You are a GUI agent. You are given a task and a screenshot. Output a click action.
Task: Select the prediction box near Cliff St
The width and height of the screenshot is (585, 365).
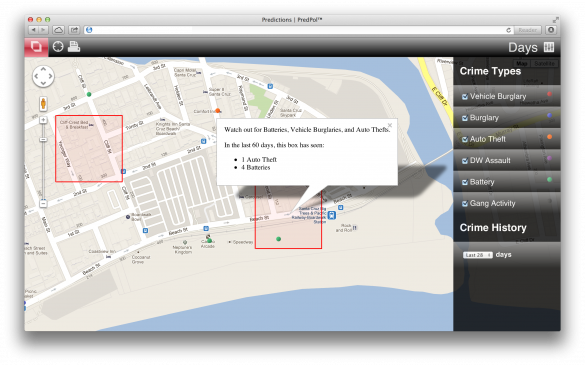pos(89,149)
